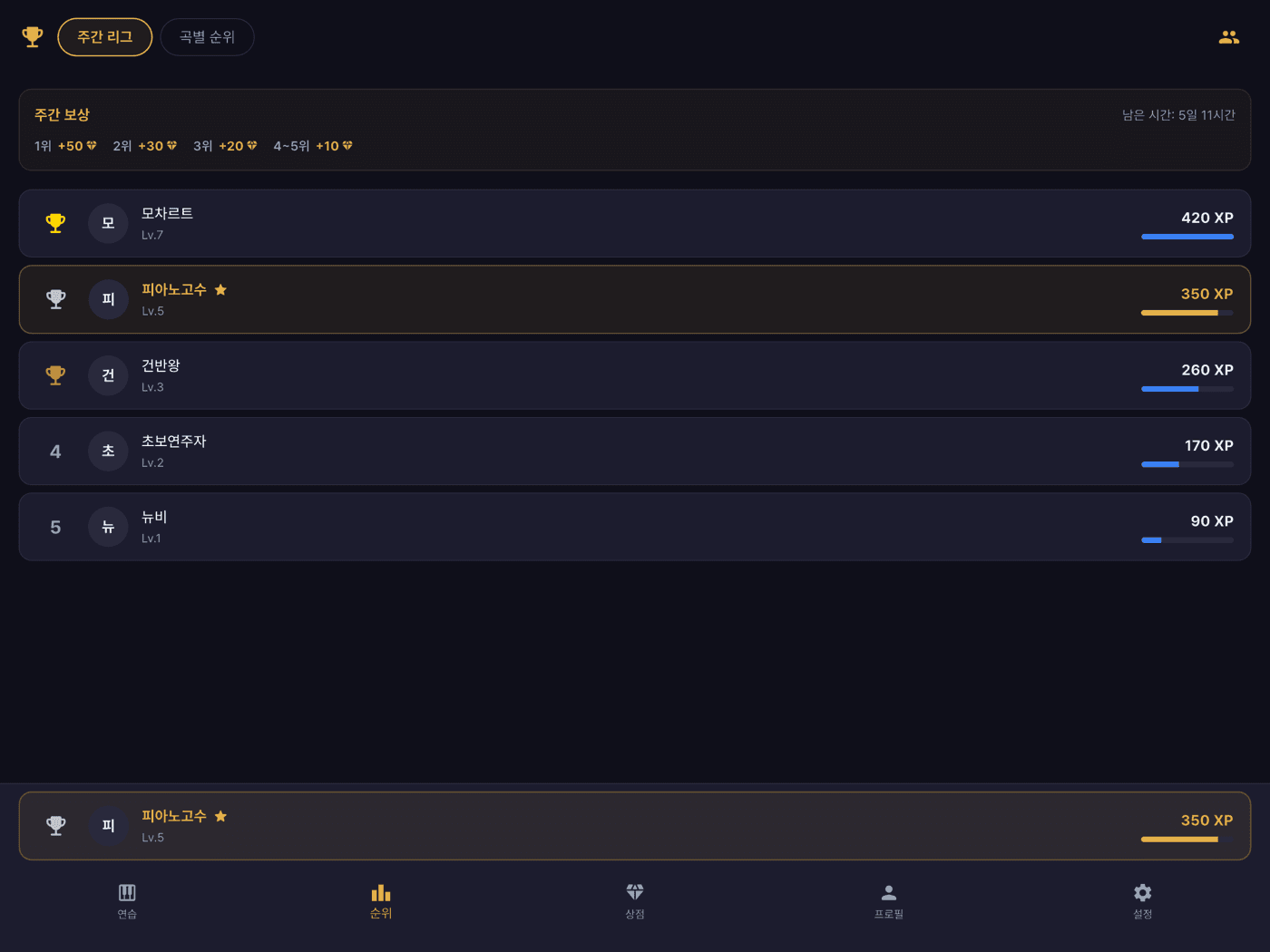1270x952 pixels.
Task: Click the trophy icon in top-left header
Action: click(x=33, y=37)
